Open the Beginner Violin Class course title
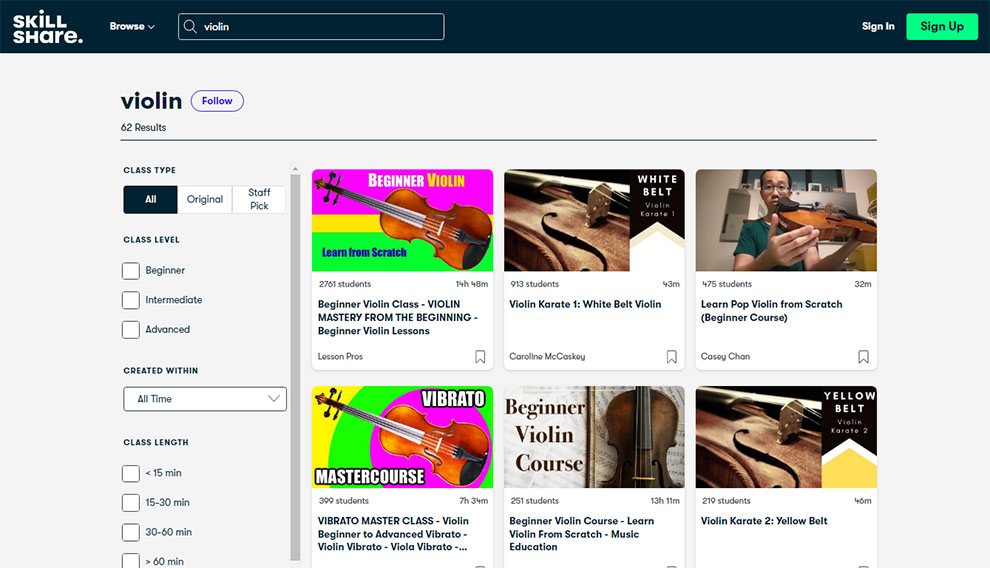 pyautogui.click(x=398, y=317)
